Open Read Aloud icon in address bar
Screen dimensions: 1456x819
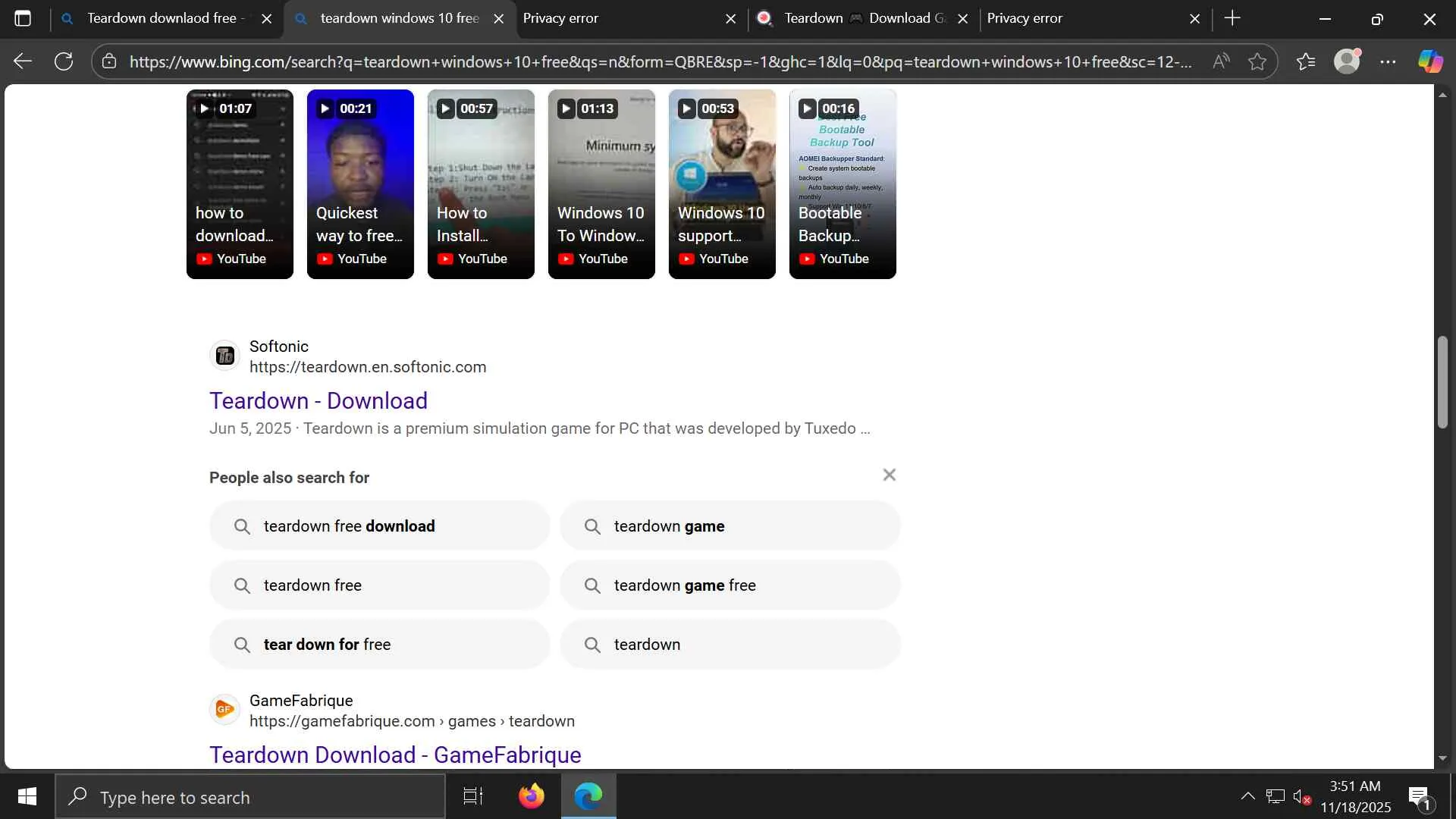coord(1221,61)
